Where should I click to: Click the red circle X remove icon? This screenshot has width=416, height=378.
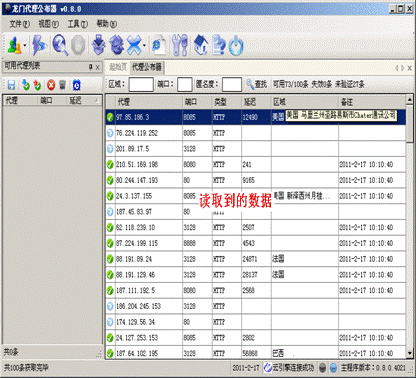tap(51, 85)
